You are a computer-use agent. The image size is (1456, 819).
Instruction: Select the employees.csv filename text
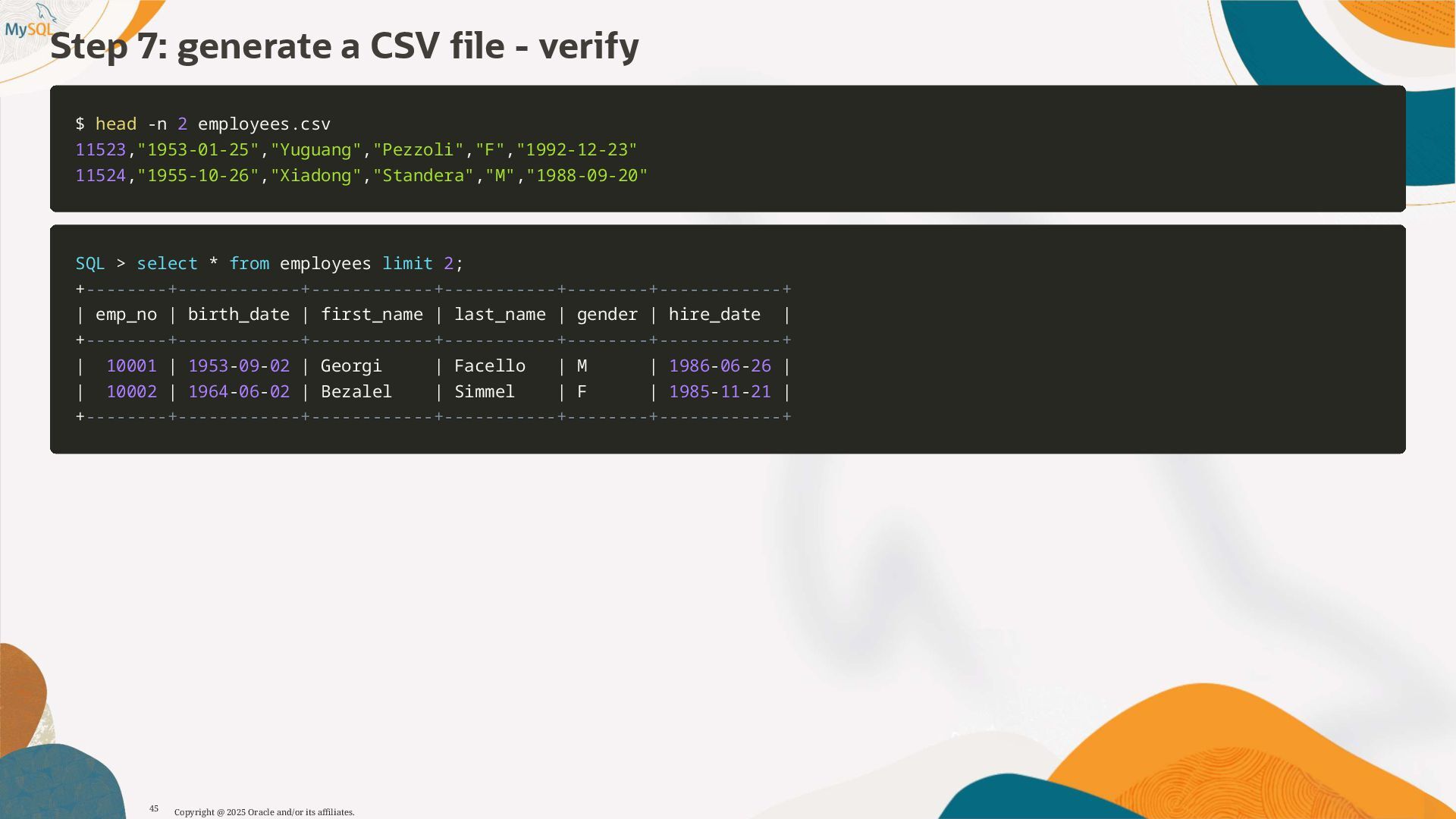click(x=264, y=124)
